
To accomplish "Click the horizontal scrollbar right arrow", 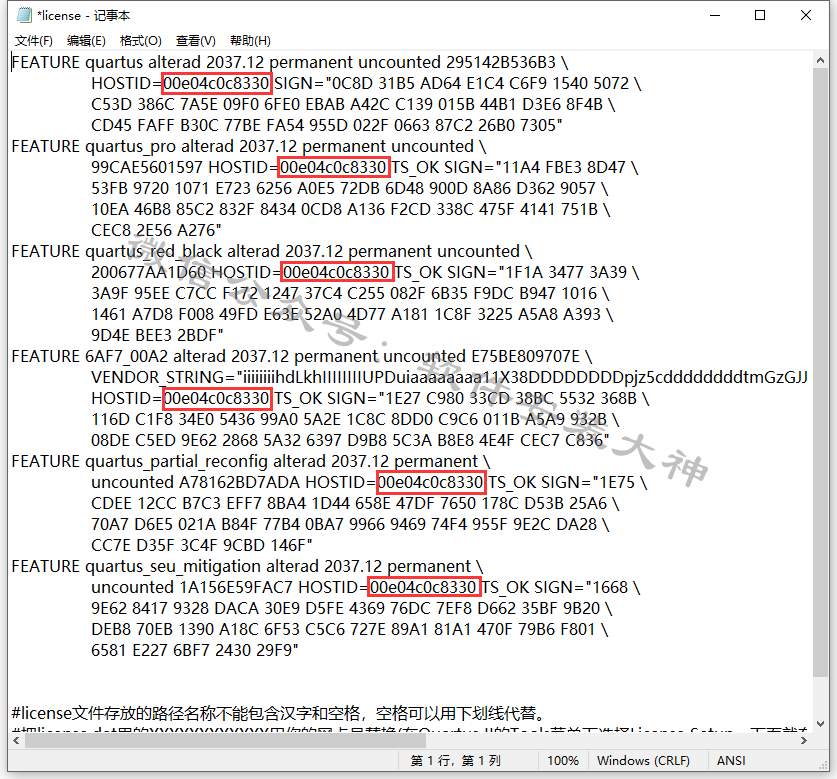I will tap(804, 741).
